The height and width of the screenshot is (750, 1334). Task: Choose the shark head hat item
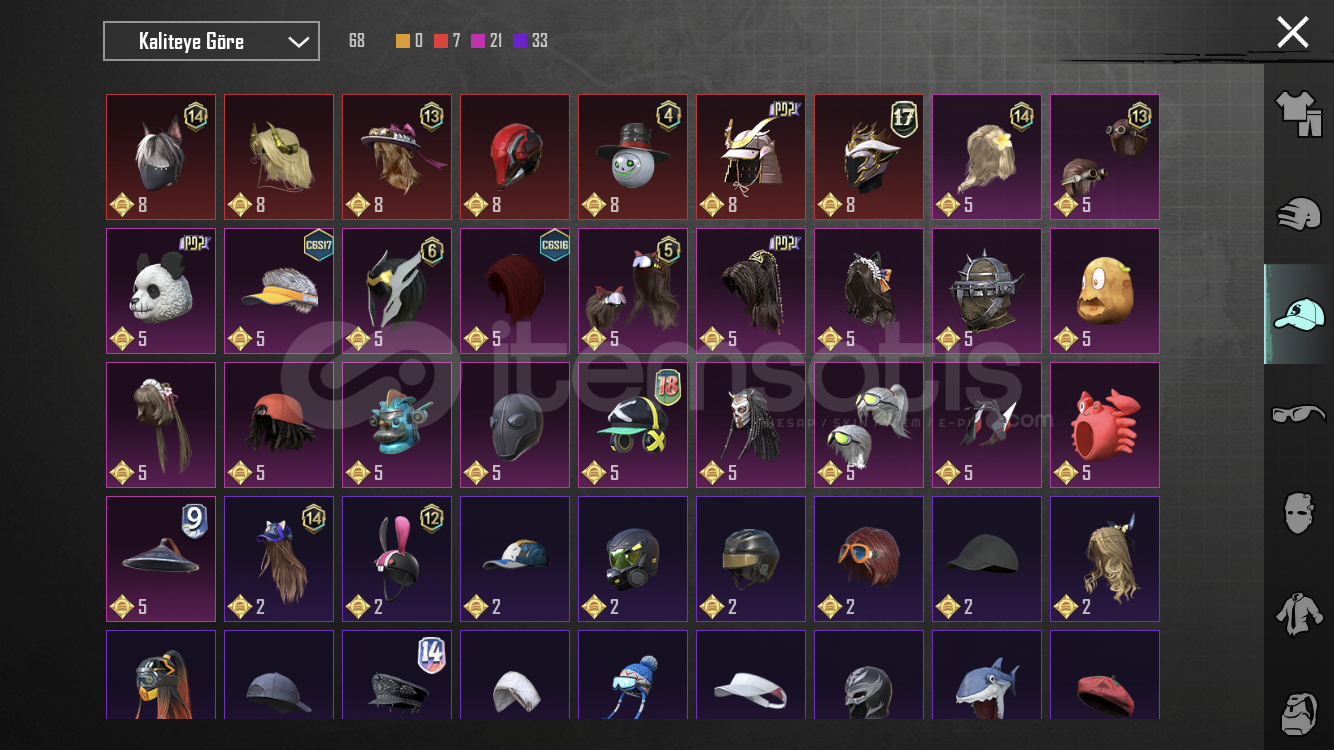(x=986, y=675)
